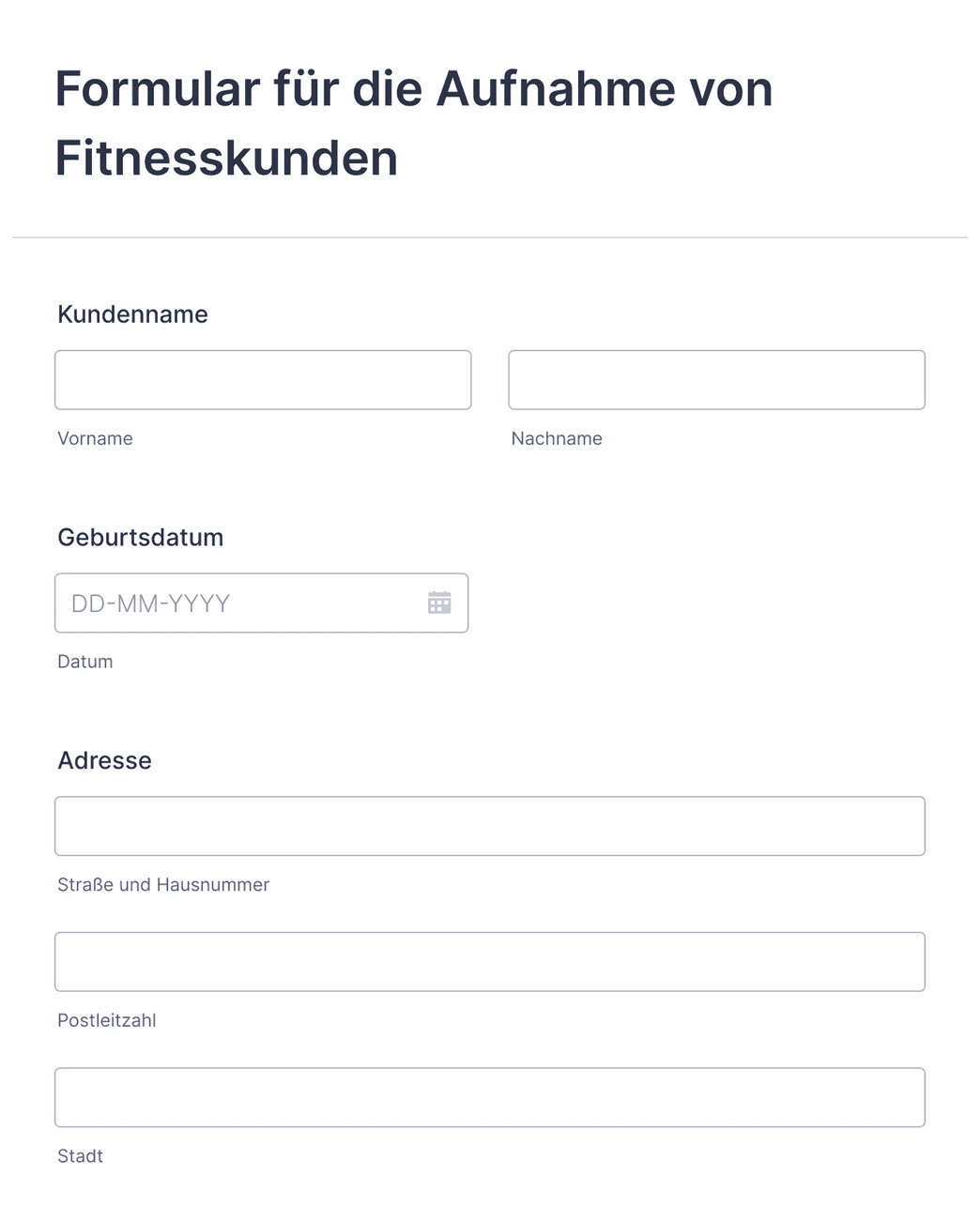Click the Straße und Hausnummer label text
The image size is (980, 1206).
coord(163,884)
